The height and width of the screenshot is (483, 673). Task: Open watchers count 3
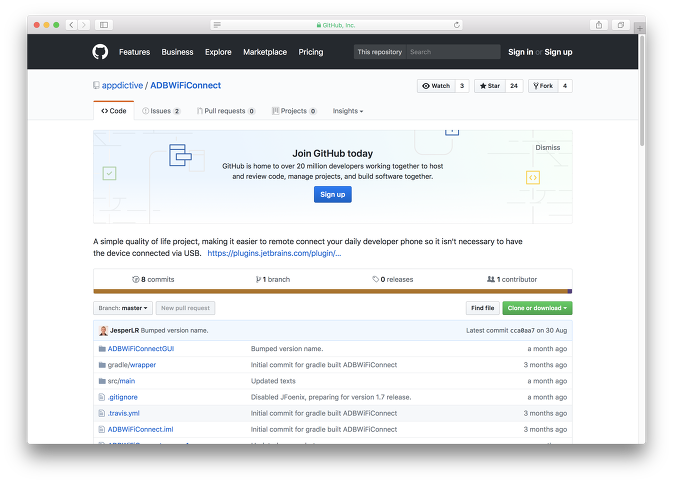click(x=462, y=86)
